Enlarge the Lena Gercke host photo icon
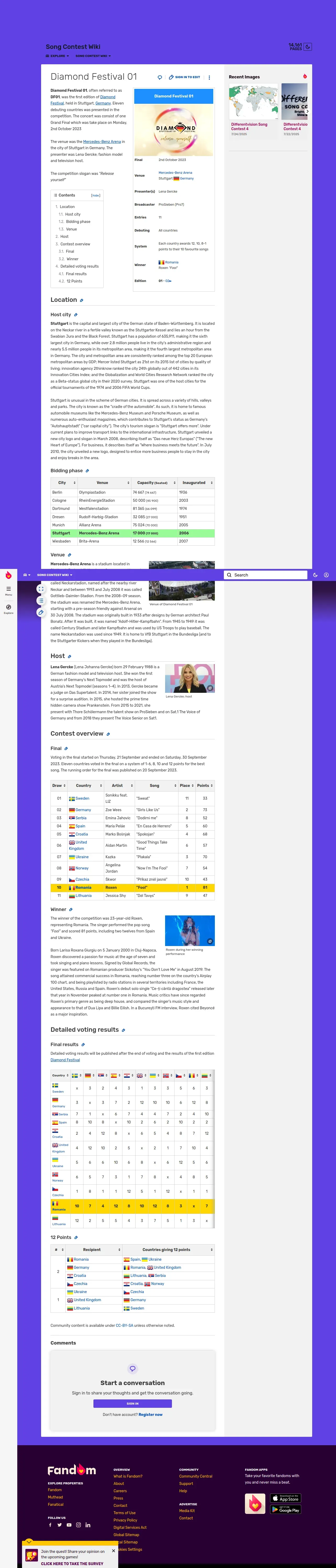 (210, 688)
